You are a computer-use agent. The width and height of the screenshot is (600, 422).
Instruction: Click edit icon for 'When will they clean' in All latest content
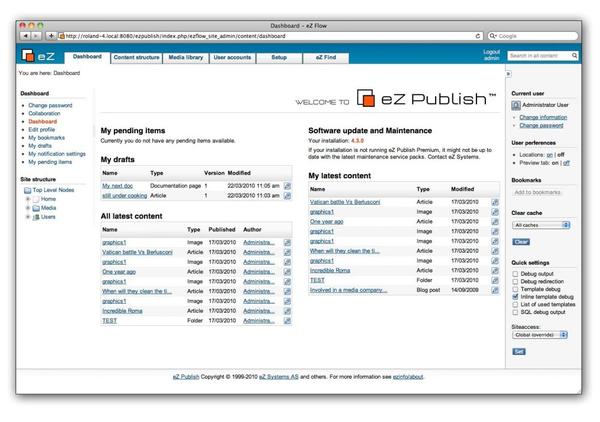pos(287,292)
